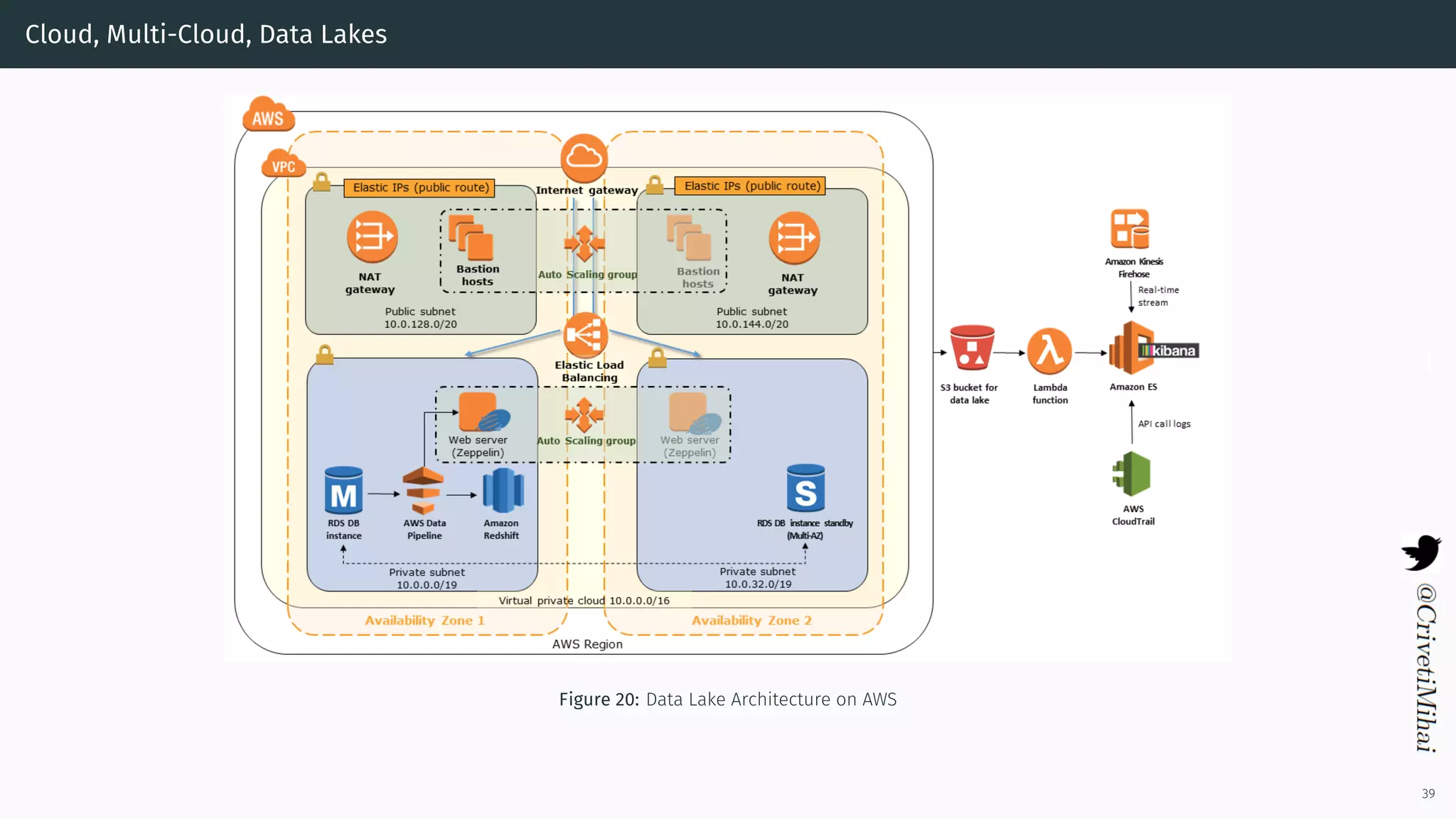Image resolution: width=1456 pixels, height=819 pixels.
Task: Select the Elastic Load Balancing icon
Action: (x=585, y=335)
